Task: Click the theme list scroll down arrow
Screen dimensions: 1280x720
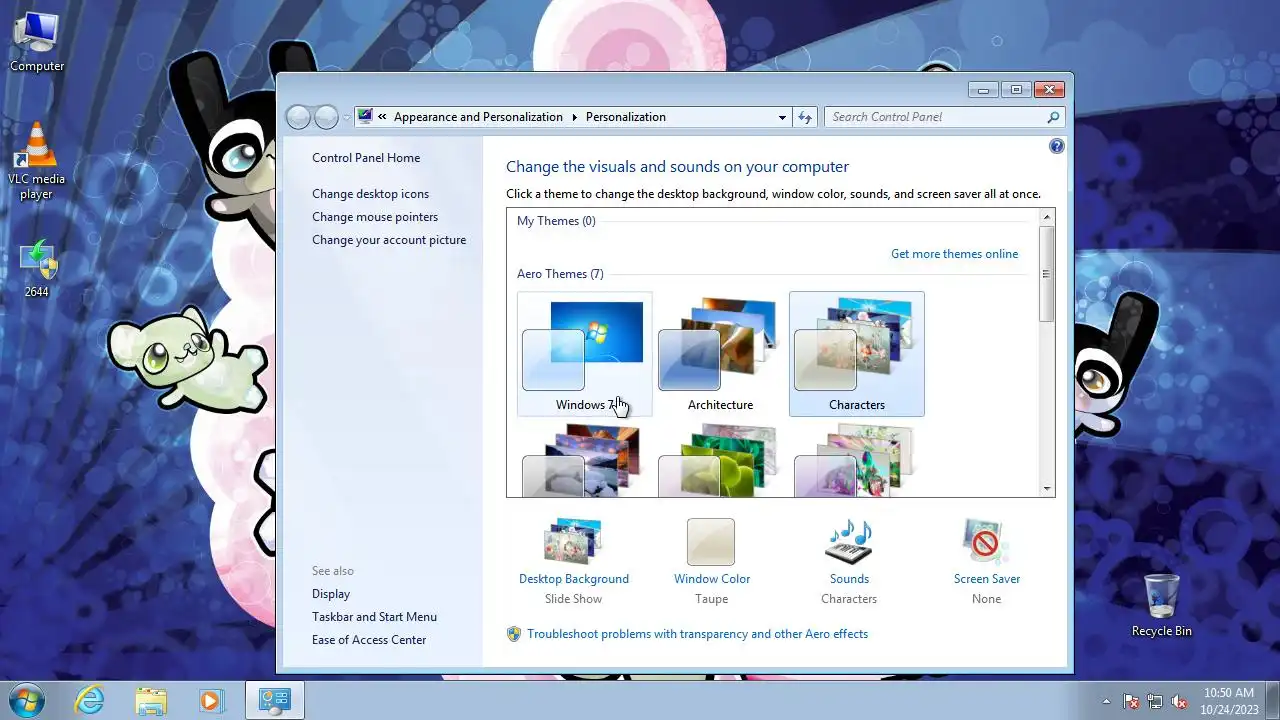Action: click(x=1047, y=489)
